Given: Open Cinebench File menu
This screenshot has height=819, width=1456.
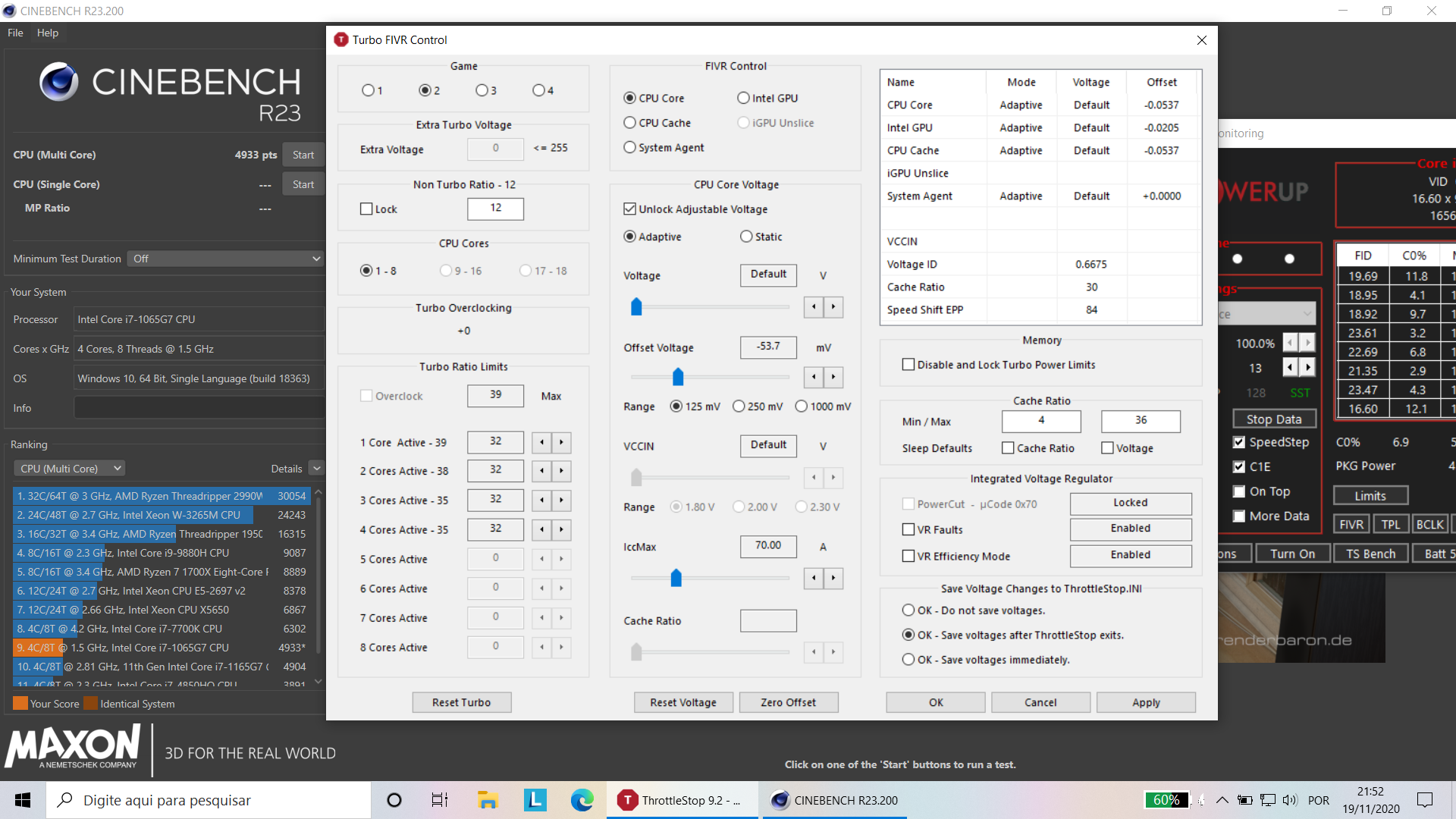Looking at the screenshot, I should pyautogui.click(x=15, y=33).
